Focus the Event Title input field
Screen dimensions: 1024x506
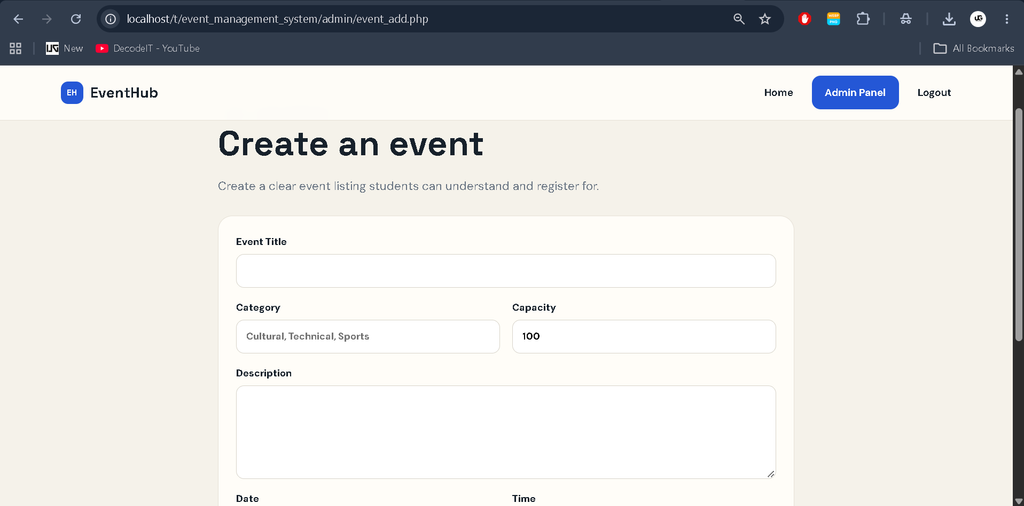505,271
